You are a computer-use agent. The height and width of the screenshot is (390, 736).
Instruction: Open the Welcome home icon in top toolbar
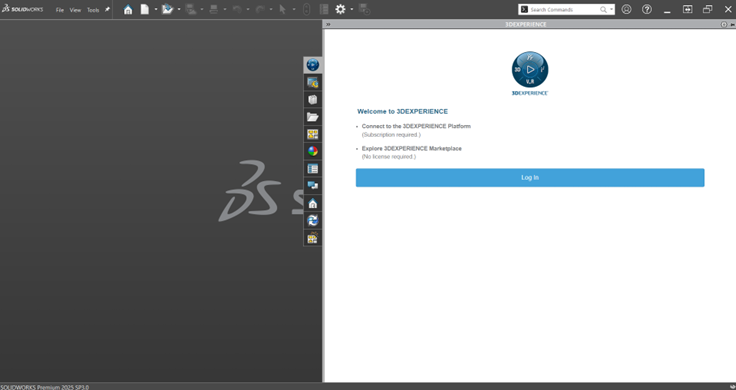tap(128, 9)
